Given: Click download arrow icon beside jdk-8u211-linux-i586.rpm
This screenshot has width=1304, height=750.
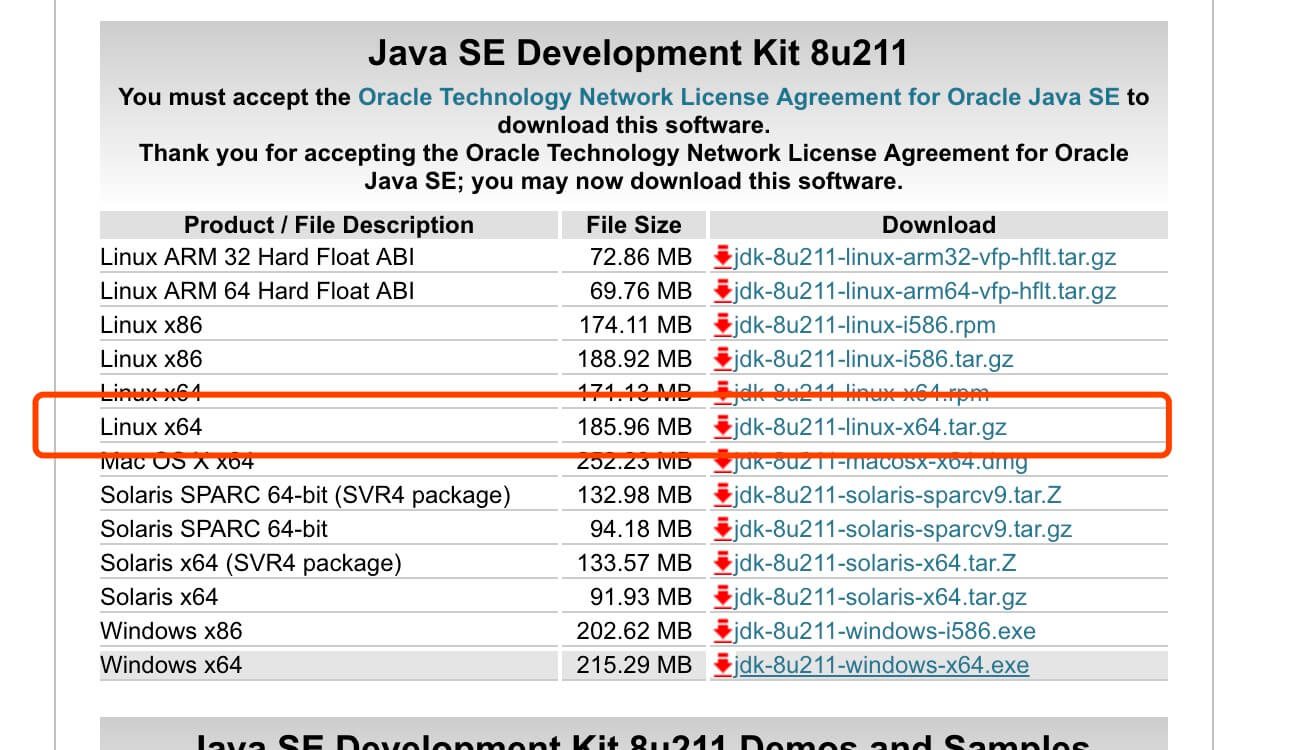Looking at the screenshot, I should point(723,326).
